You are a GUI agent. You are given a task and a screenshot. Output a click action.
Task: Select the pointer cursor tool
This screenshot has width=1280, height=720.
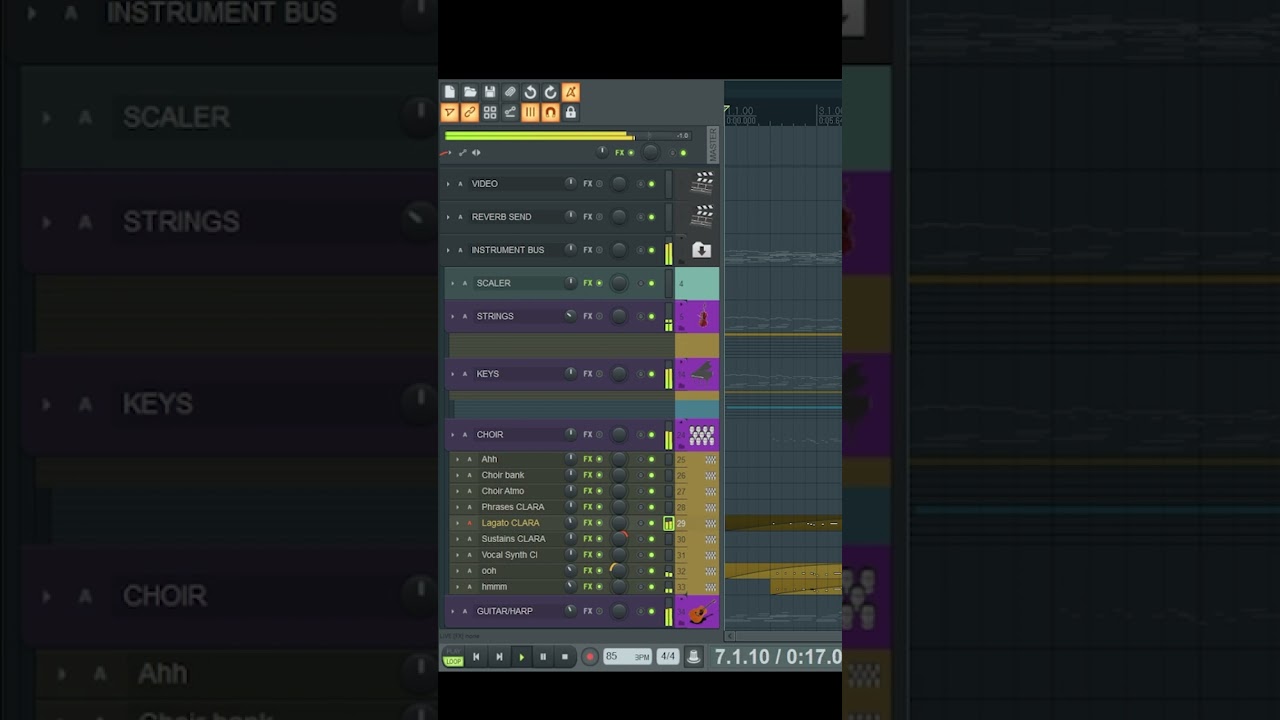point(450,113)
